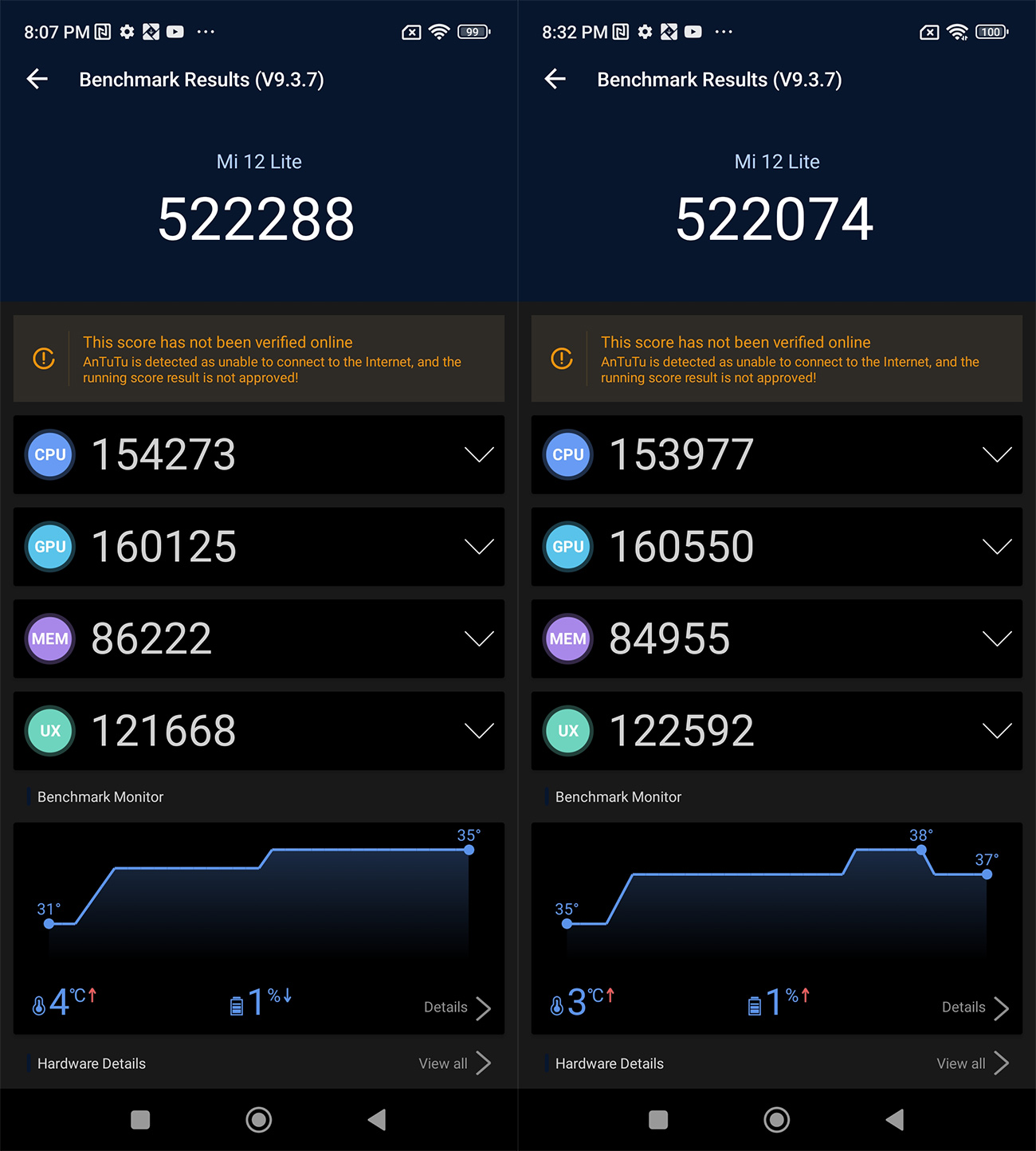This screenshot has width=1036, height=1151.
Task: Tap battery icon next to 1% rise
Action: click(755, 1006)
